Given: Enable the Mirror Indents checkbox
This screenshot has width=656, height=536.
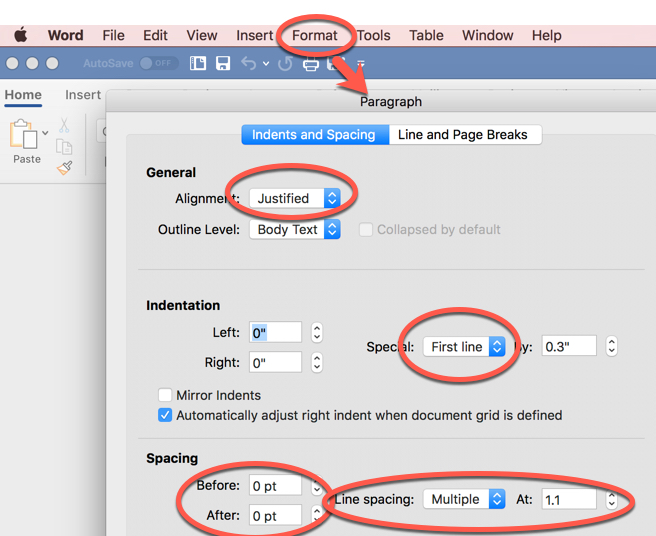Looking at the screenshot, I should (x=165, y=395).
